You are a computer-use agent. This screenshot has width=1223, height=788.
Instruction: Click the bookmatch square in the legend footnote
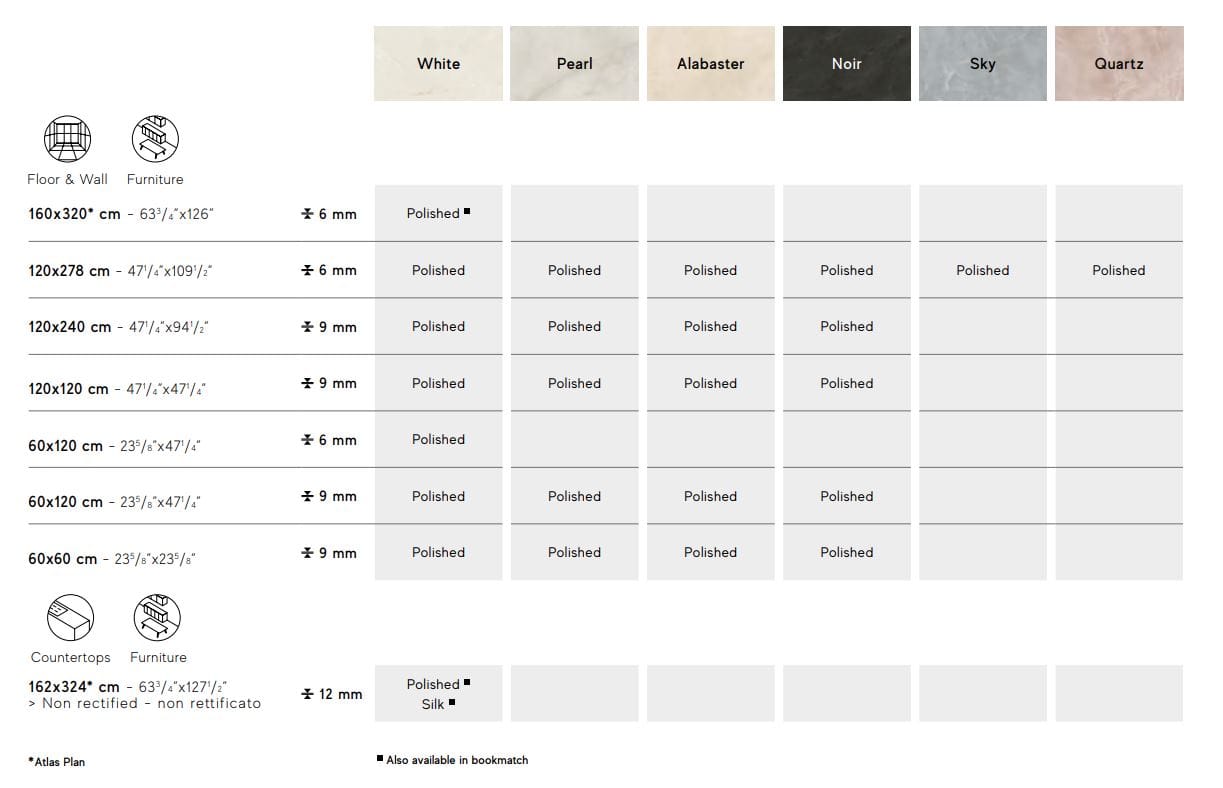[380, 759]
